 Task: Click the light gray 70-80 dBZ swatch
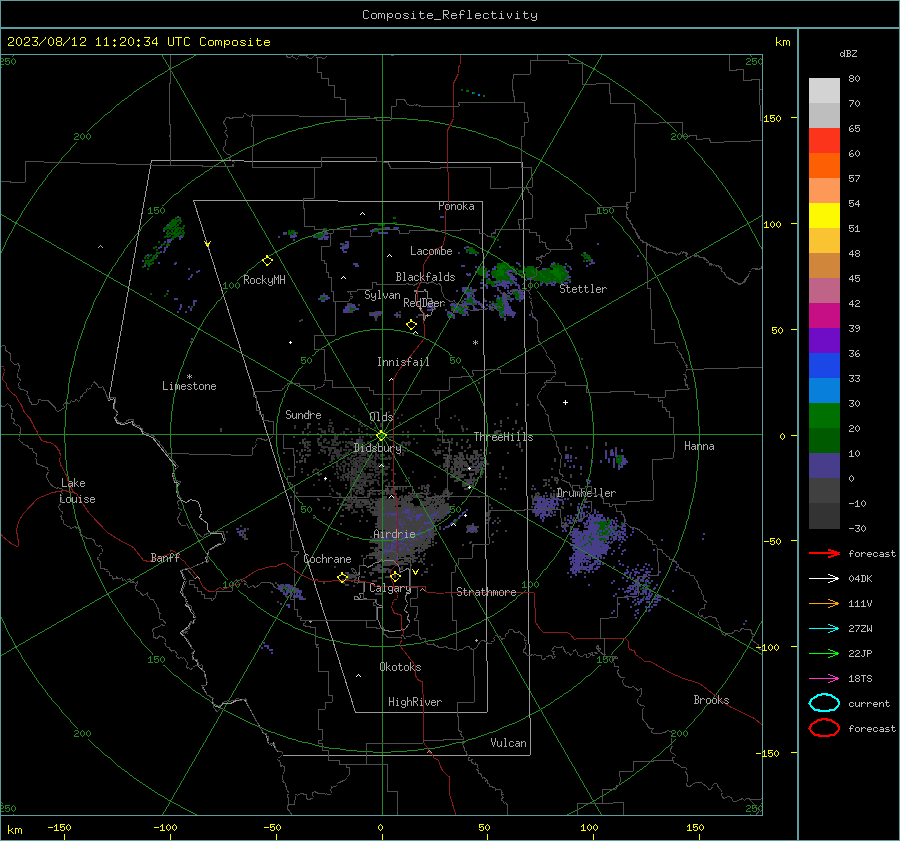[824, 91]
